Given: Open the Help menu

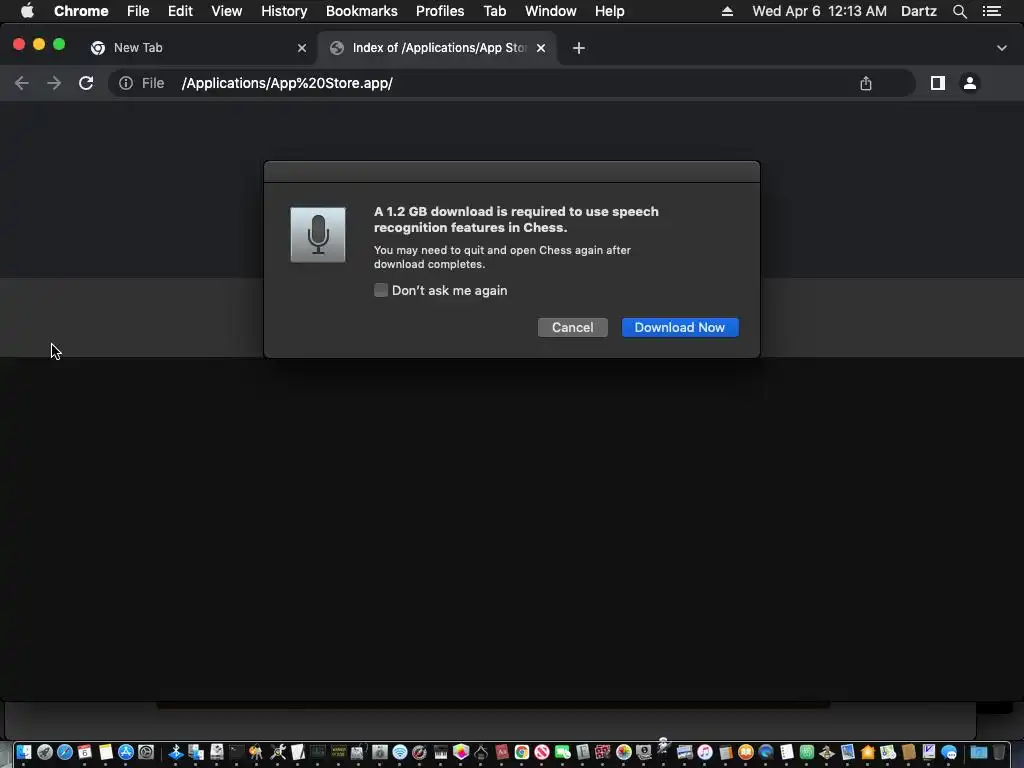Looking at the screenshot, I should [x=609, y=11].
